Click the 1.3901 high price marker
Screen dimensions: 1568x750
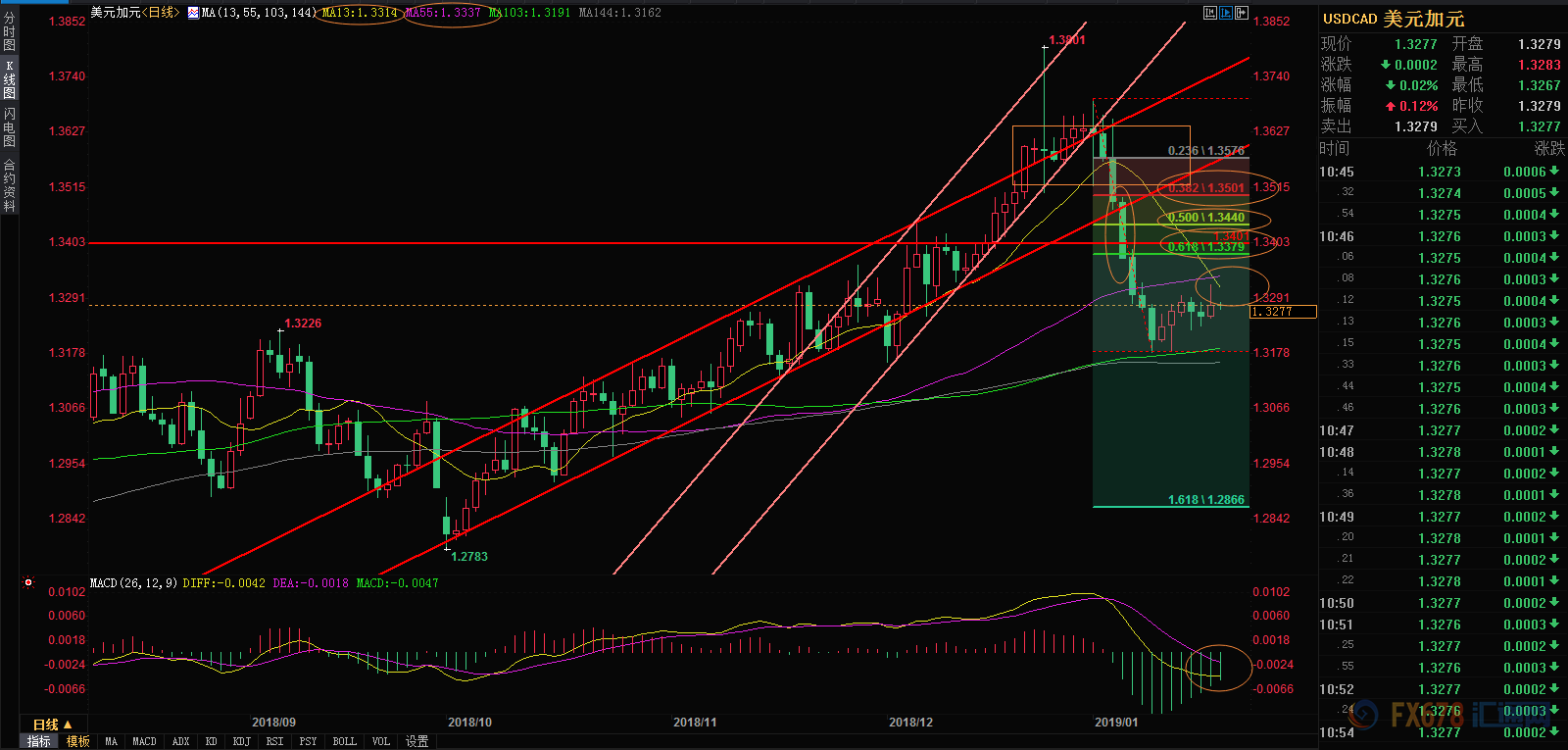pyautogui.click(x=1067, y=40)
